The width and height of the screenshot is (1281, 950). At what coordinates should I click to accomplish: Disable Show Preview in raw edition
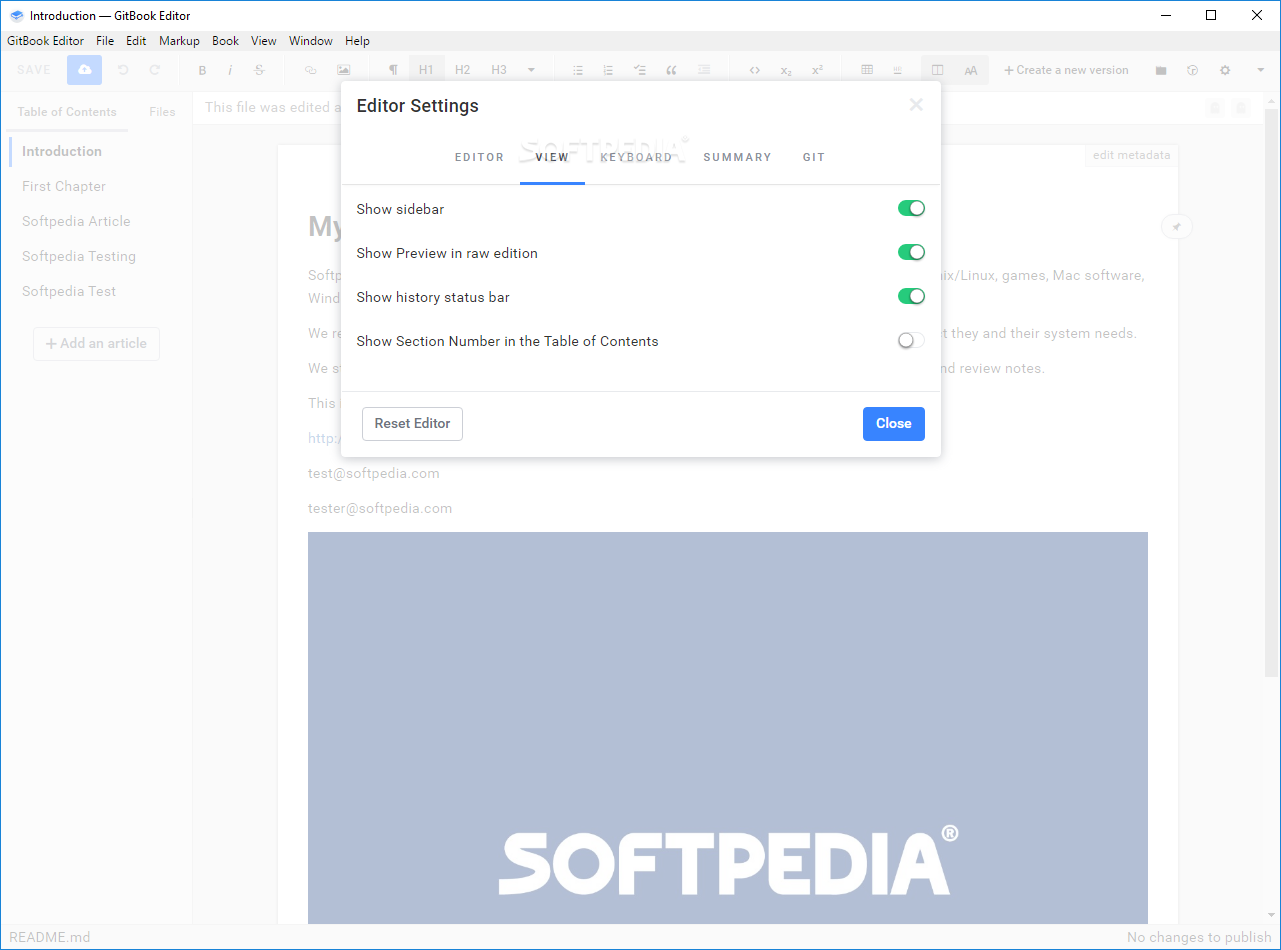coord(911,252)
